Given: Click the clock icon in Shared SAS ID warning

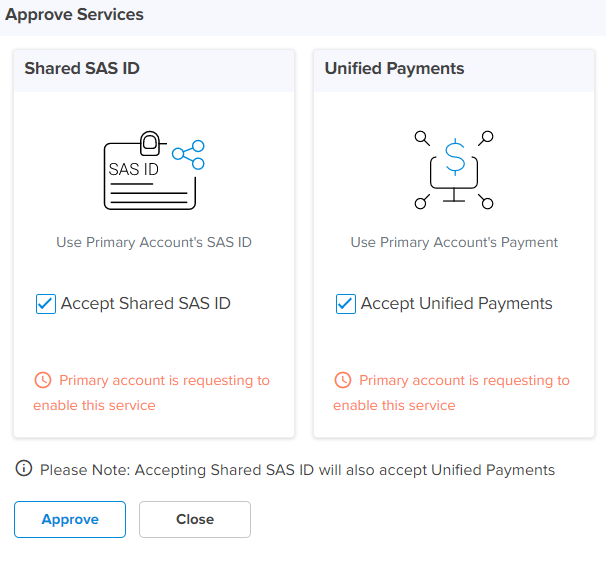Looking at the screenshot, I should [43, 380].
